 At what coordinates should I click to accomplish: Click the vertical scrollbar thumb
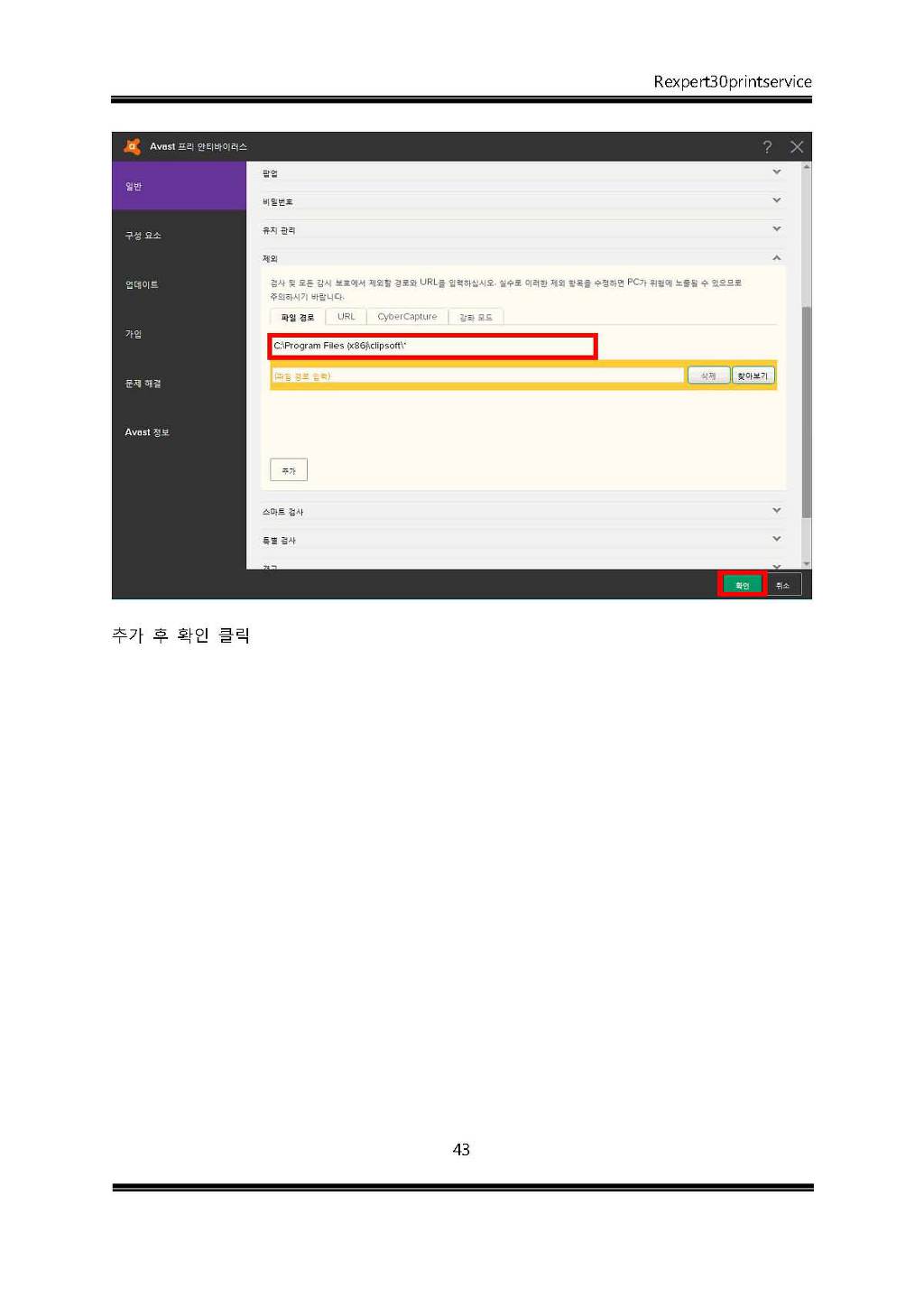(807, 412)
